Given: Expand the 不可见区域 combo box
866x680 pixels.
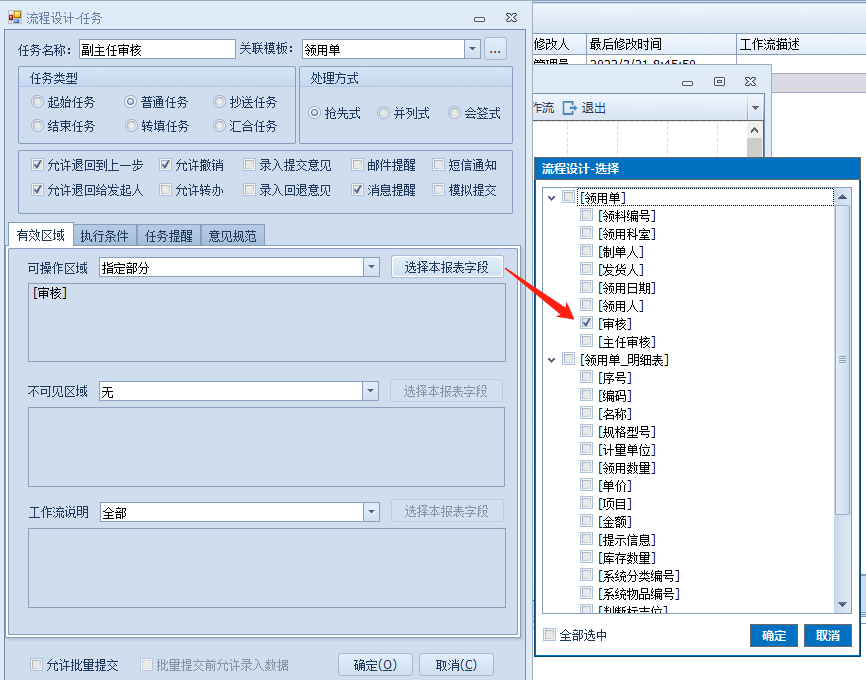Looking at the screenshot, I should click(371, 391).
